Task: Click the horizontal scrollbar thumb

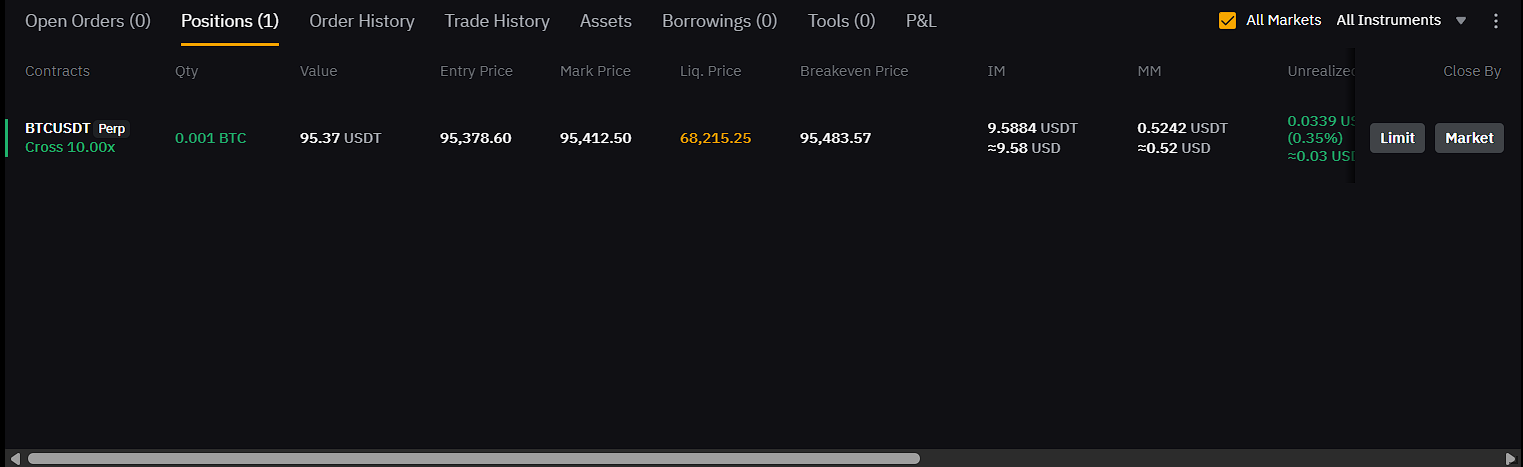Action: (x=473, y=458)
